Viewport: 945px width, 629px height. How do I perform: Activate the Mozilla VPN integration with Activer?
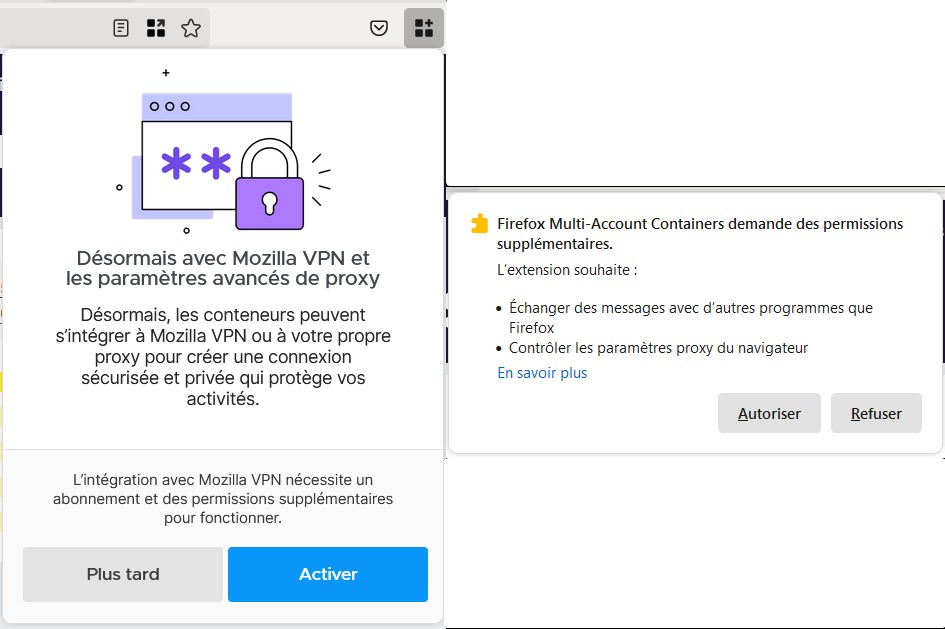click(328, 574)
